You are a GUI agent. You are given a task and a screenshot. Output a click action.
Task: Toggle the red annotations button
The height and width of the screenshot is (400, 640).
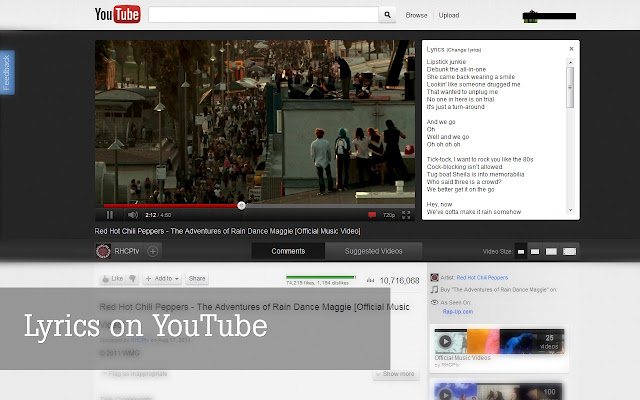click(372, 215)
